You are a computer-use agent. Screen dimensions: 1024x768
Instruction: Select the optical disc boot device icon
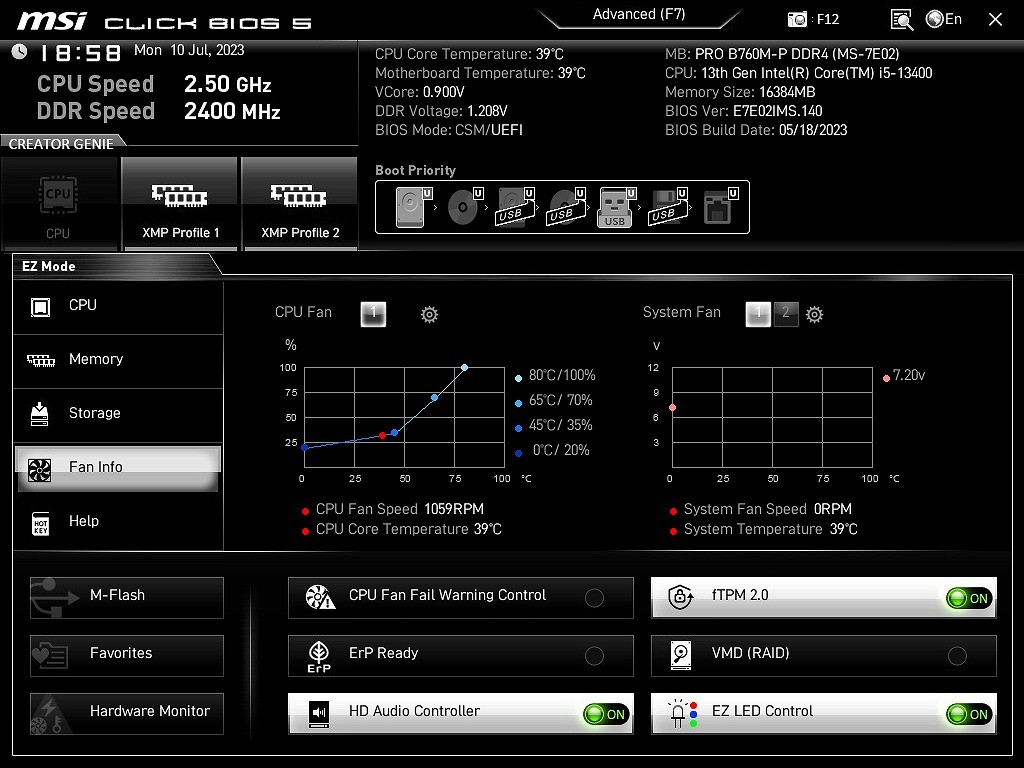click(x=464, y=207)
